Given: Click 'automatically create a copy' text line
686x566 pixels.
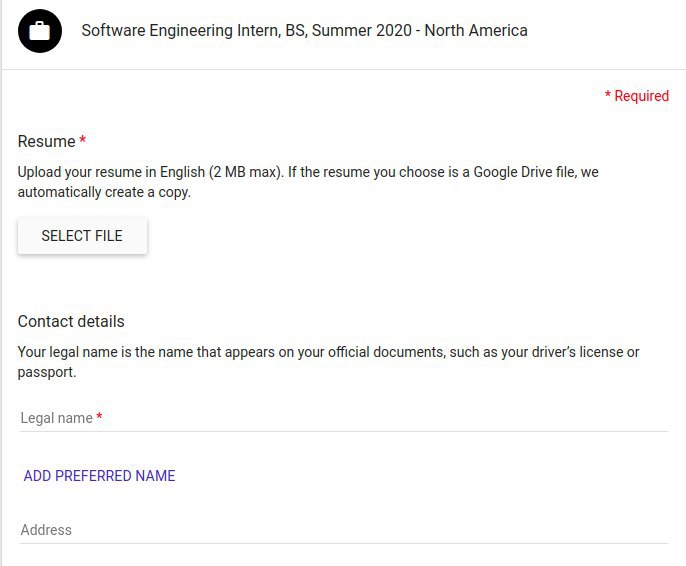Looking at the screenshot, I should (x=104, y=192).
